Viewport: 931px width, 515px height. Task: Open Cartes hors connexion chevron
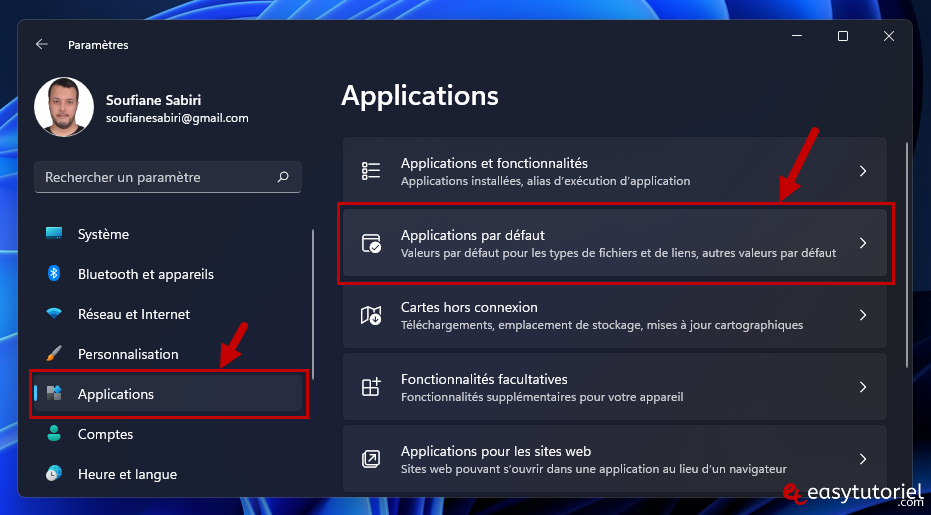863,315
